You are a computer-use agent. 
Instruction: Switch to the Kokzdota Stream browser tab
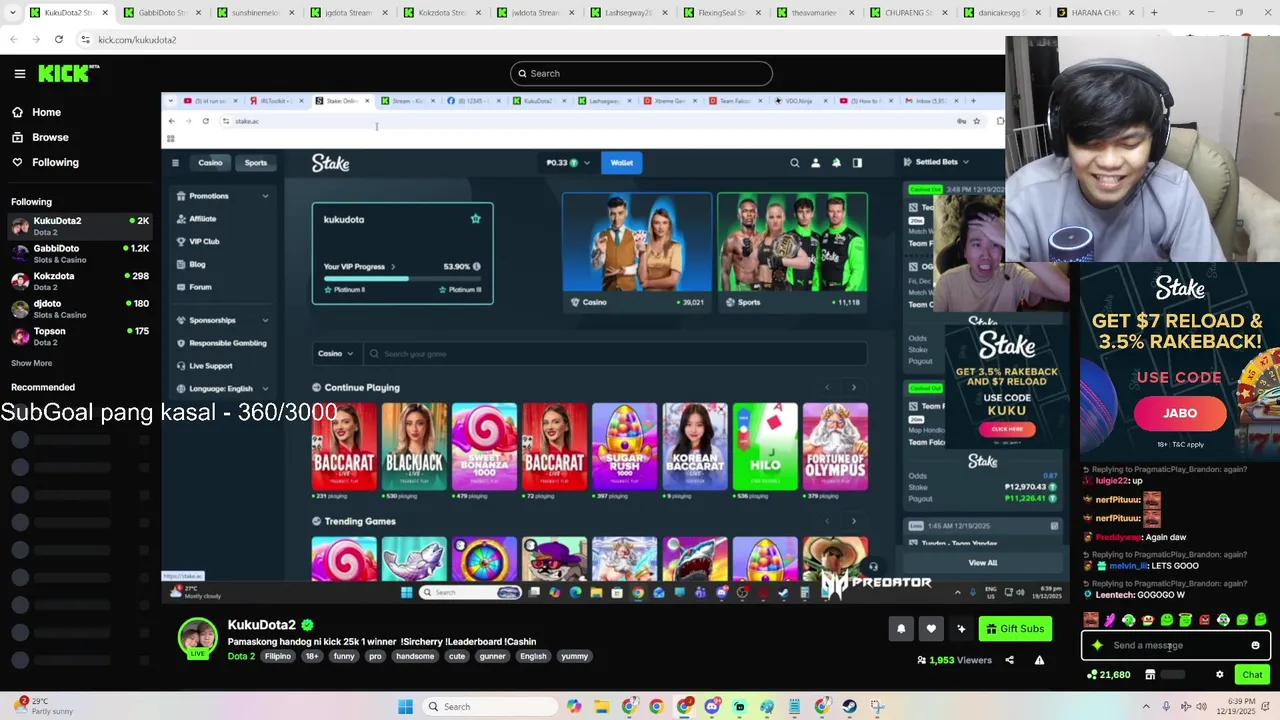440,13
